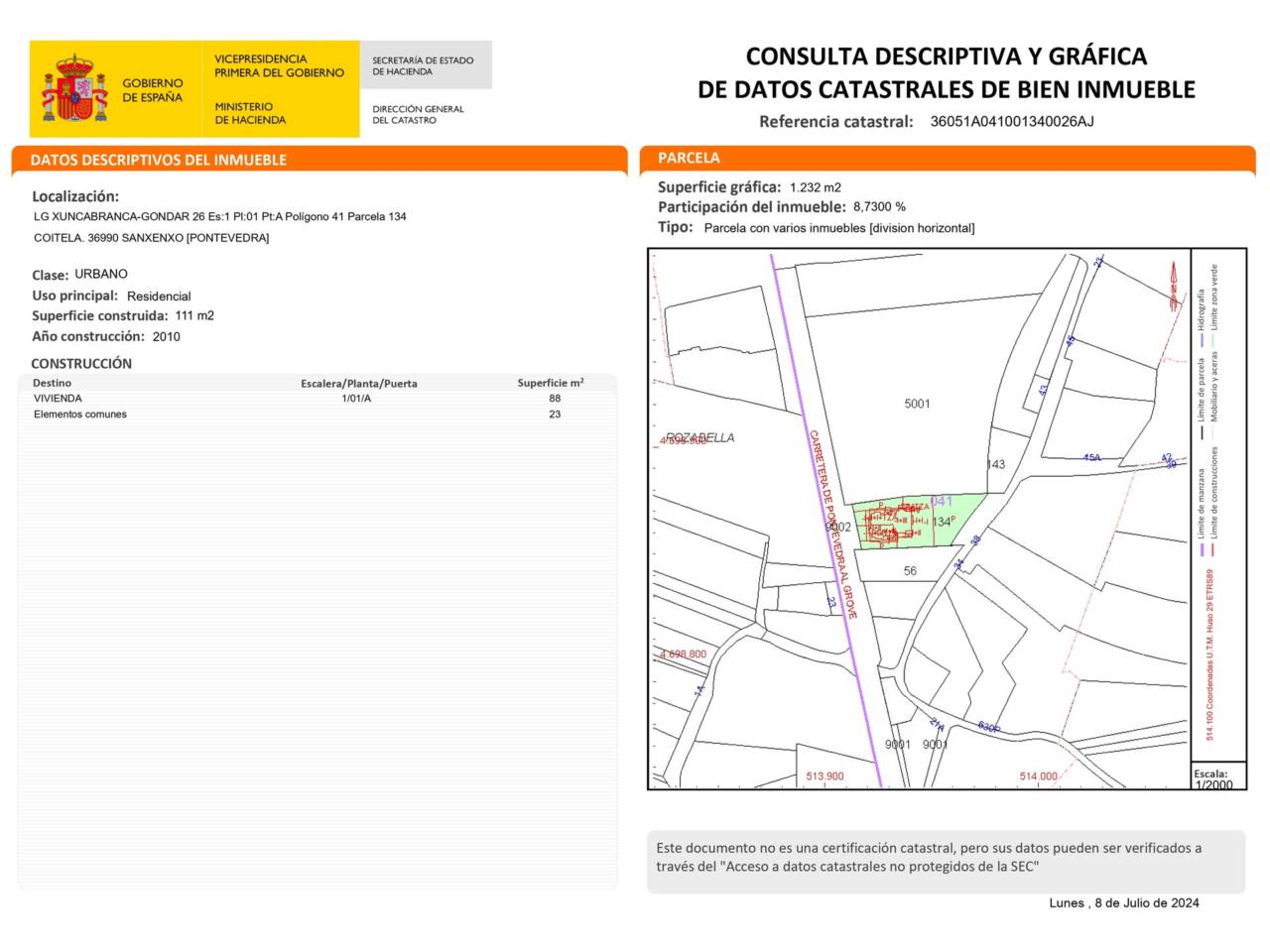
Task: Click 'Parcela con varios inmuebles [division horizontal]'
Action: tap(839, 228)
